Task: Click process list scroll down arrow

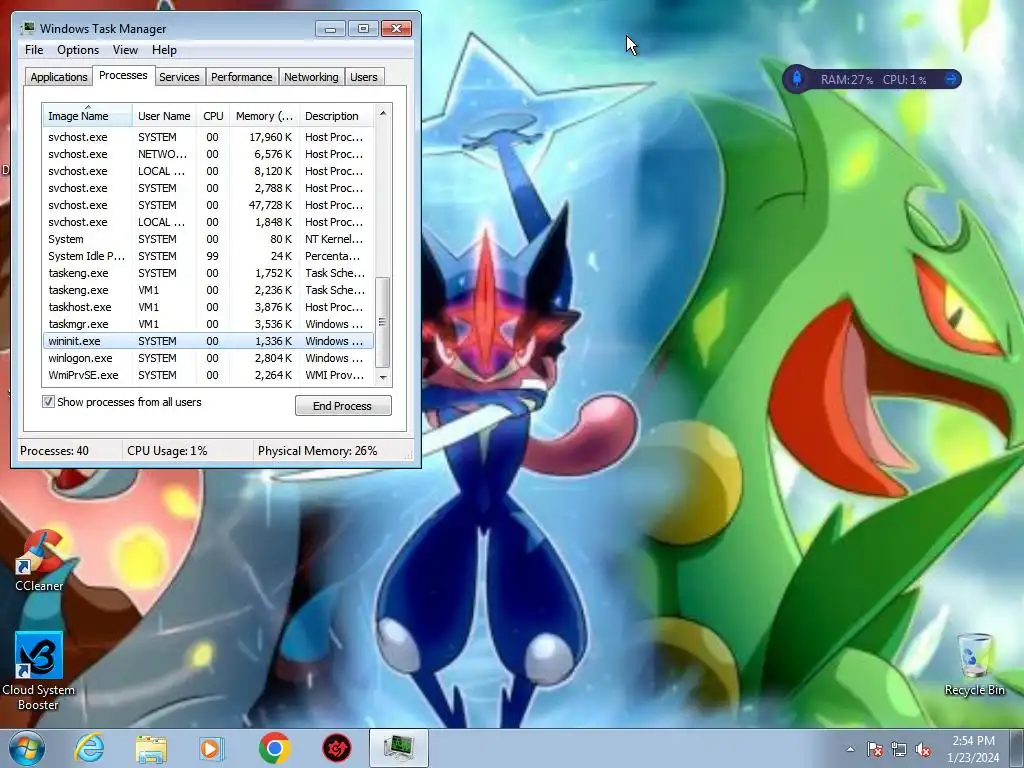Action: click(383, 377)
